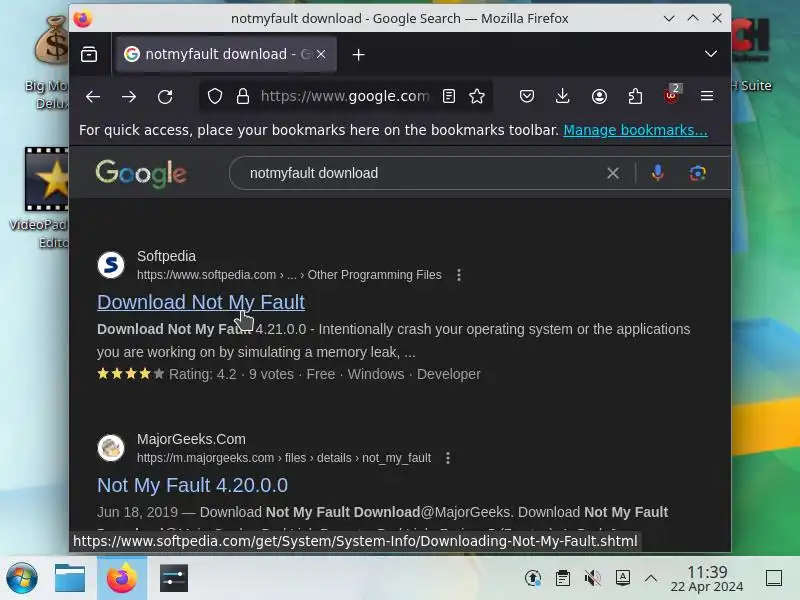This screenshot has height=600, width=800.
Task: Save page to Pocket
Action: click(x=527, y=96)
